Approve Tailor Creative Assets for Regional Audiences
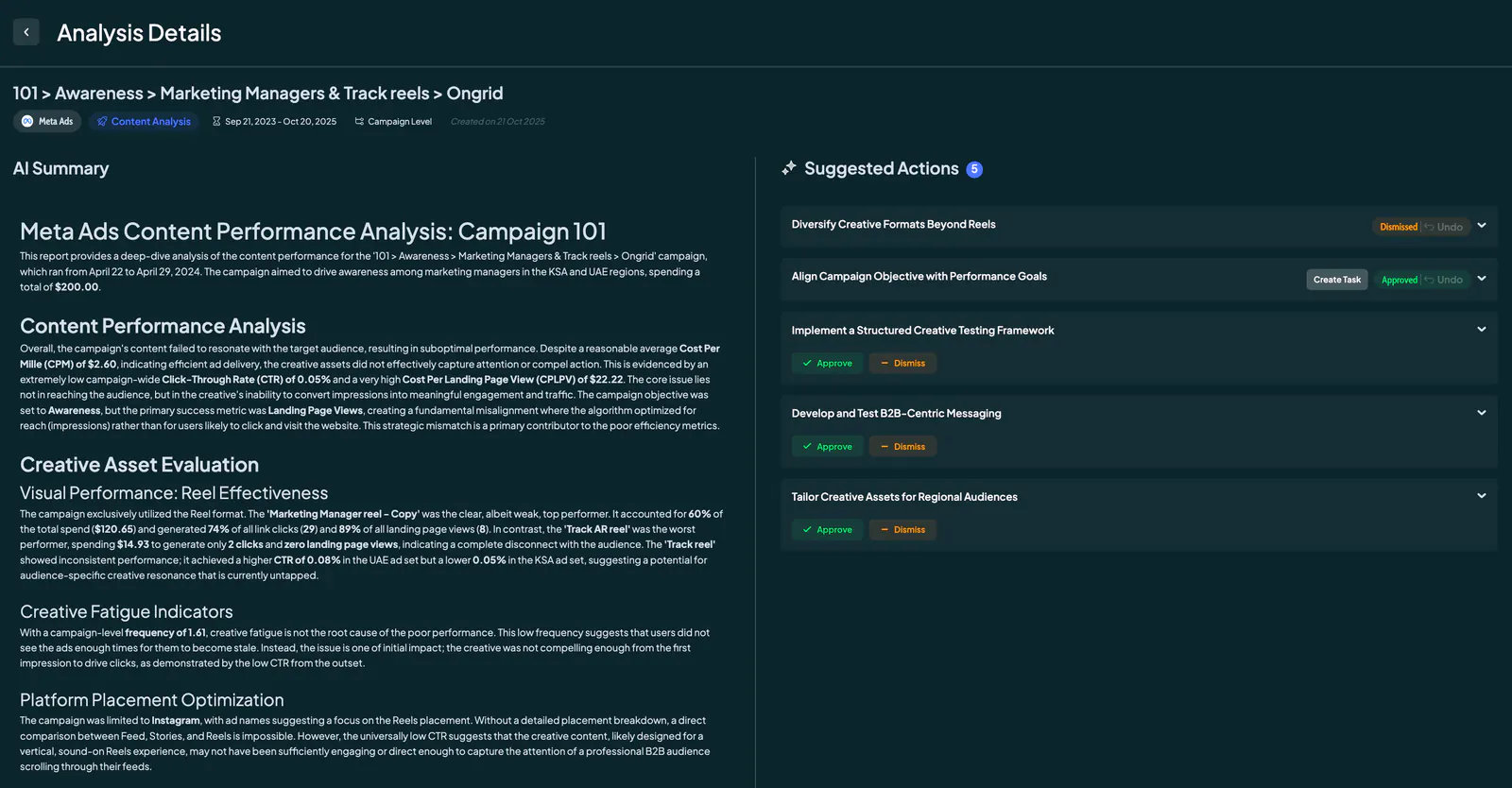Viewport: 1512px width, 788px height. 828,529
